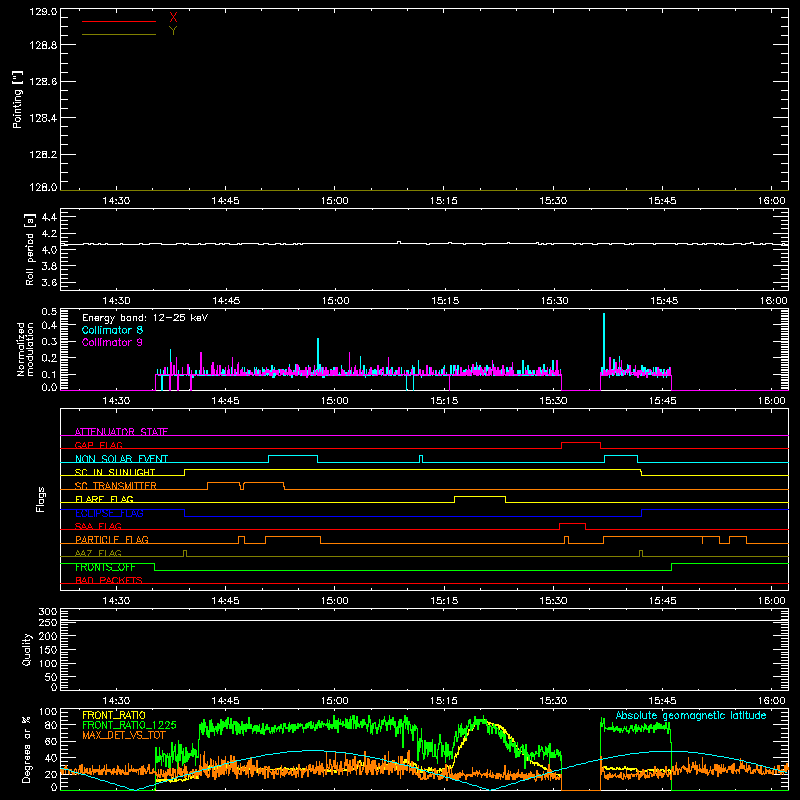Click the 300 quality tick label
800x800 pixels.
tap(48, 612)
